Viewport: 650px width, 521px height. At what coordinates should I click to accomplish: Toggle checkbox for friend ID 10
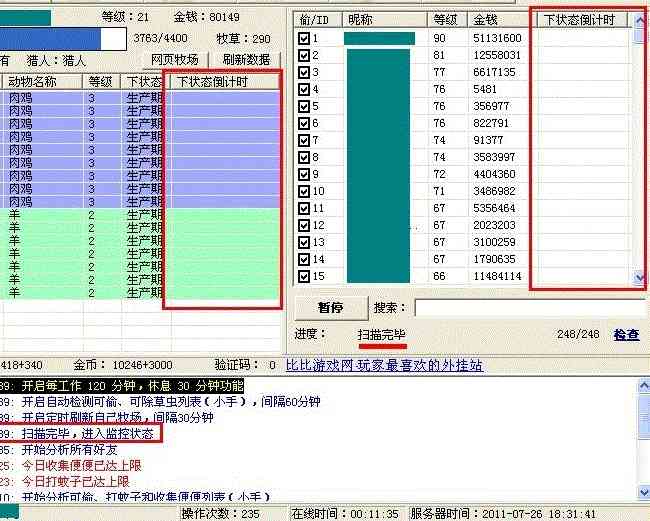(x=304, y=191)
